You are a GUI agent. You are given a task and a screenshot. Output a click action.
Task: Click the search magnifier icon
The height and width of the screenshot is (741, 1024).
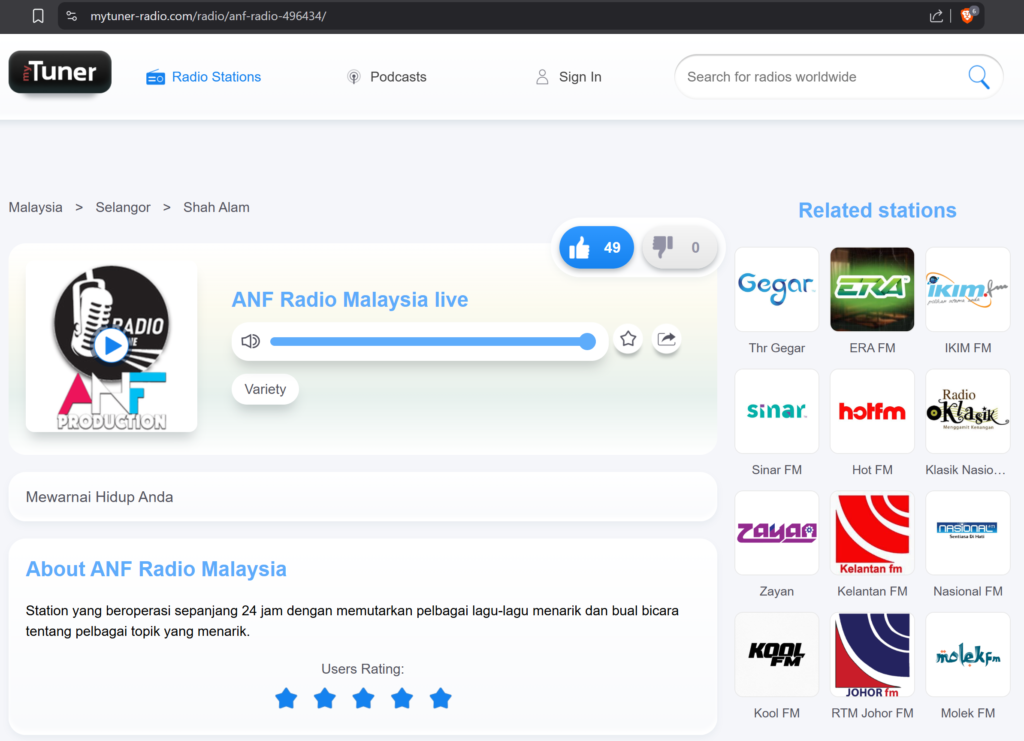coord(978,77)
